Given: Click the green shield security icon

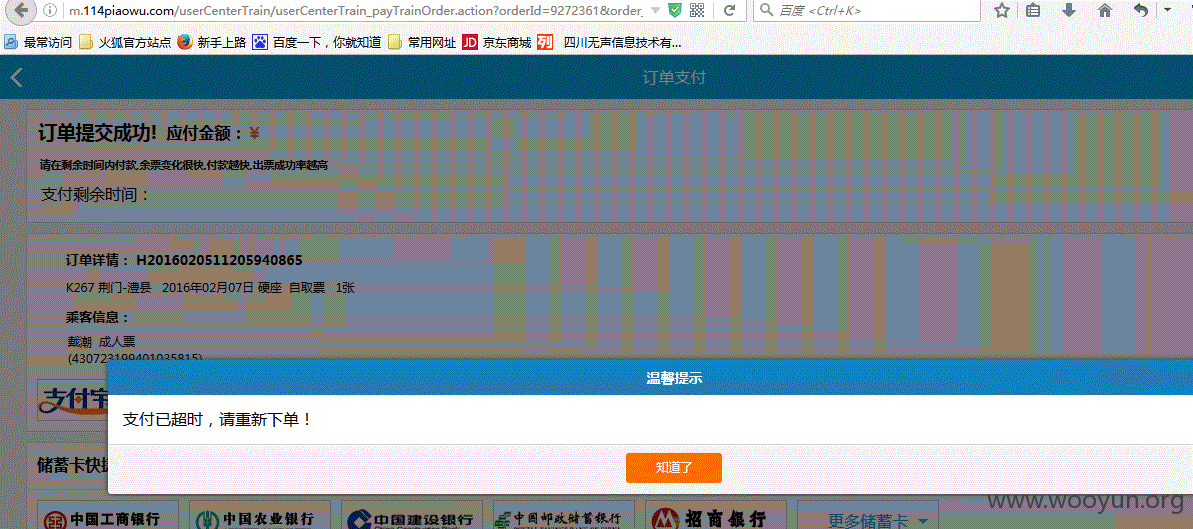Looking at the screenshot, I should [x=674, y=11].
